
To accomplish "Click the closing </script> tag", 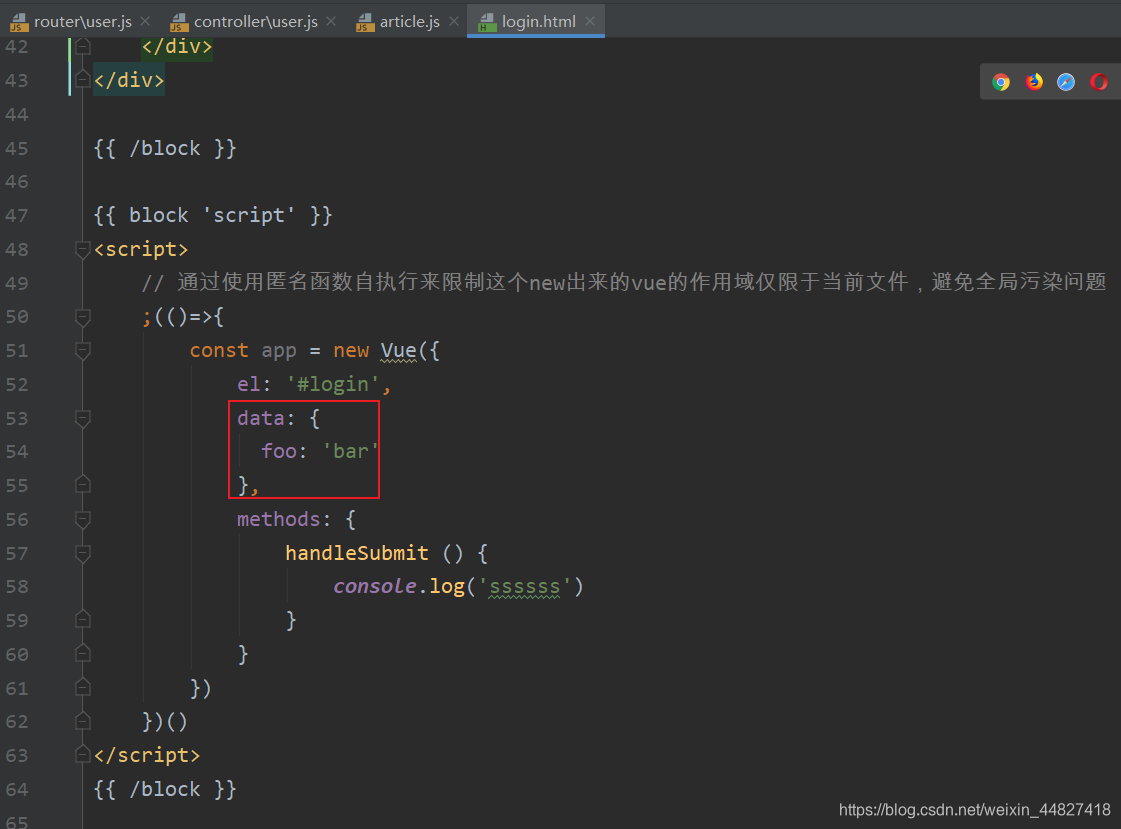I will click(147, 755).
